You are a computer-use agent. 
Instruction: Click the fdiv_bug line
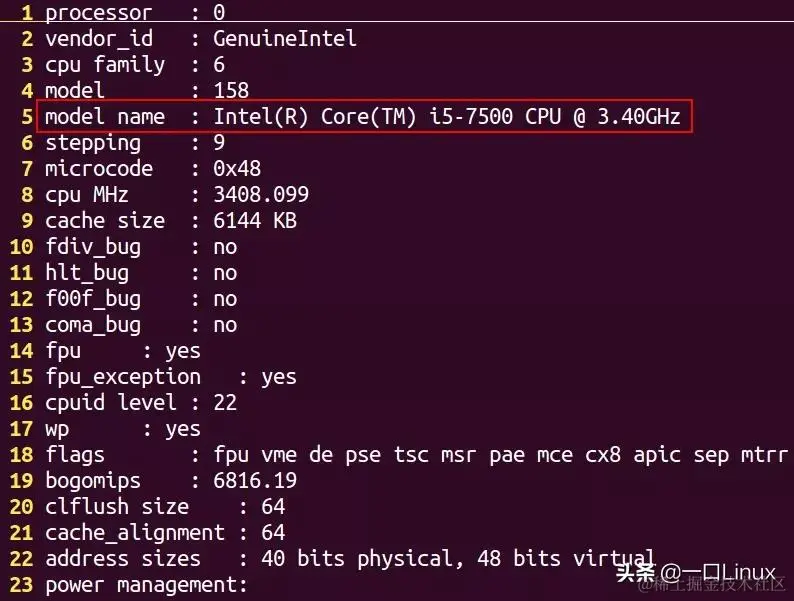(x=141, y=247)
